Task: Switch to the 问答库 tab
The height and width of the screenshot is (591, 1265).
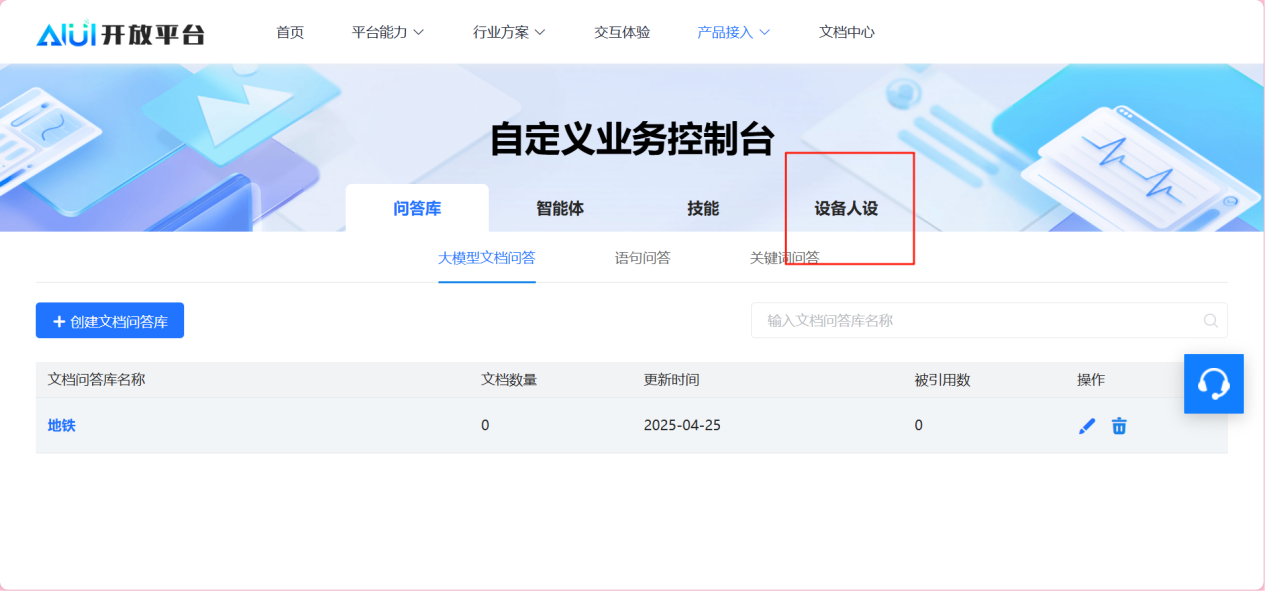Action: pos(417,209)
